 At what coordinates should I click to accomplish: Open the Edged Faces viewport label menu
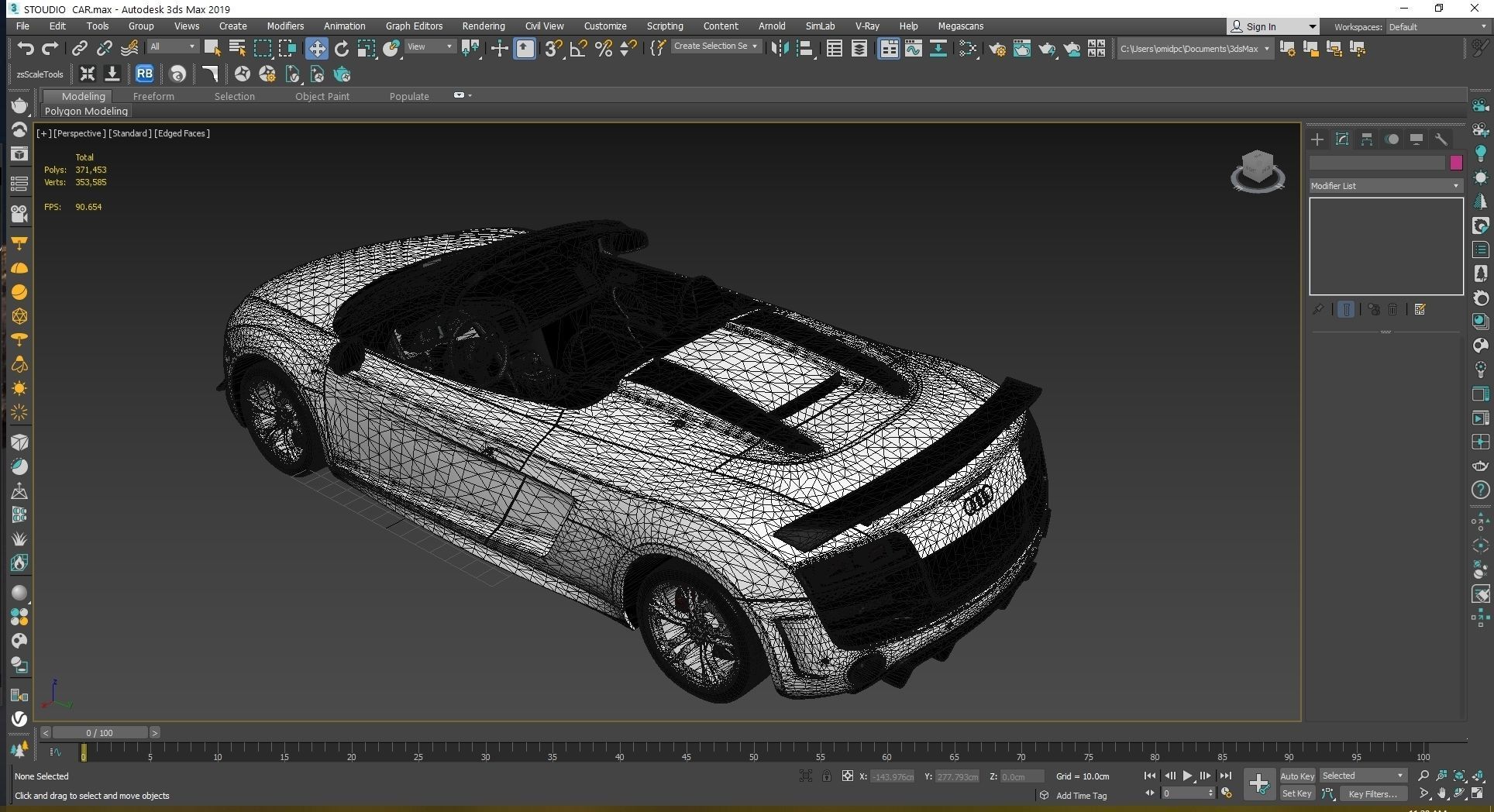(181, 133)
